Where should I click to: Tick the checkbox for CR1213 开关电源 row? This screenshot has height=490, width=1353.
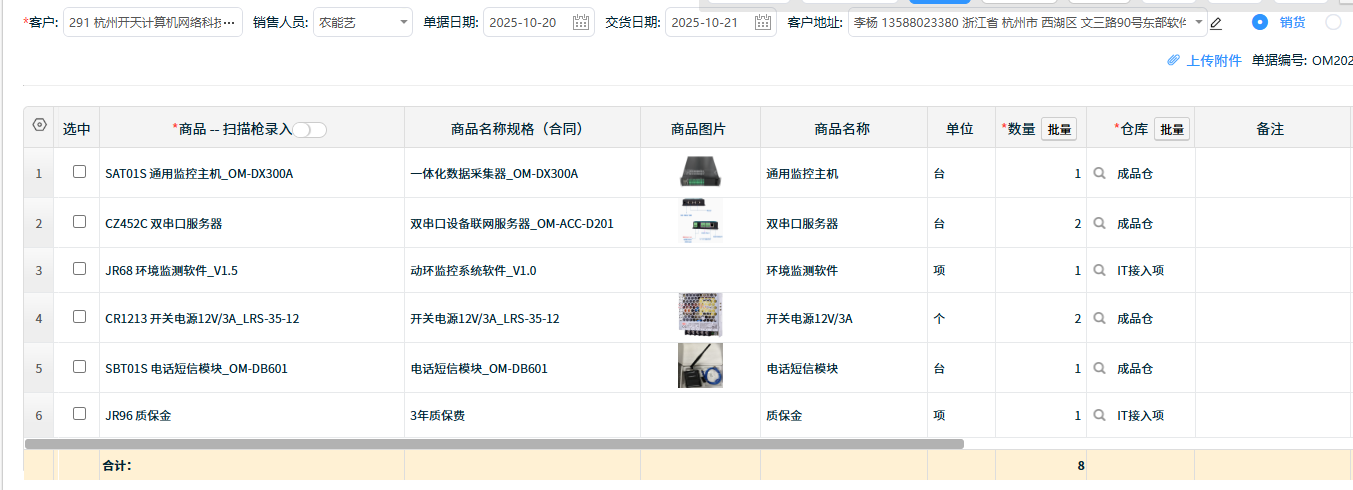click(80, 317)
